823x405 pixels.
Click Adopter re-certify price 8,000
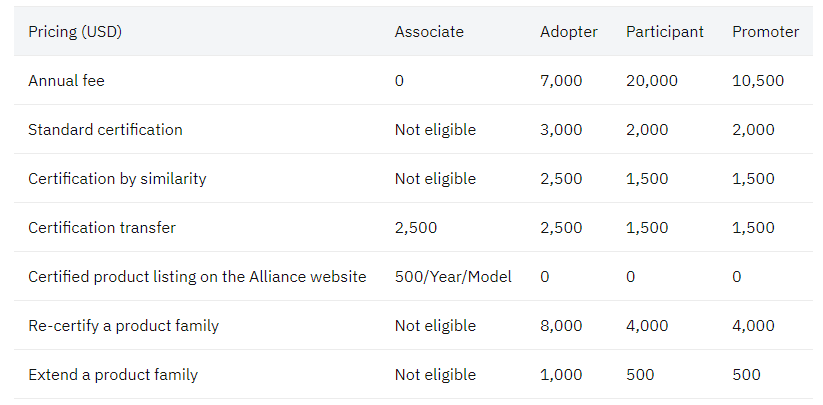coord(561,326)
